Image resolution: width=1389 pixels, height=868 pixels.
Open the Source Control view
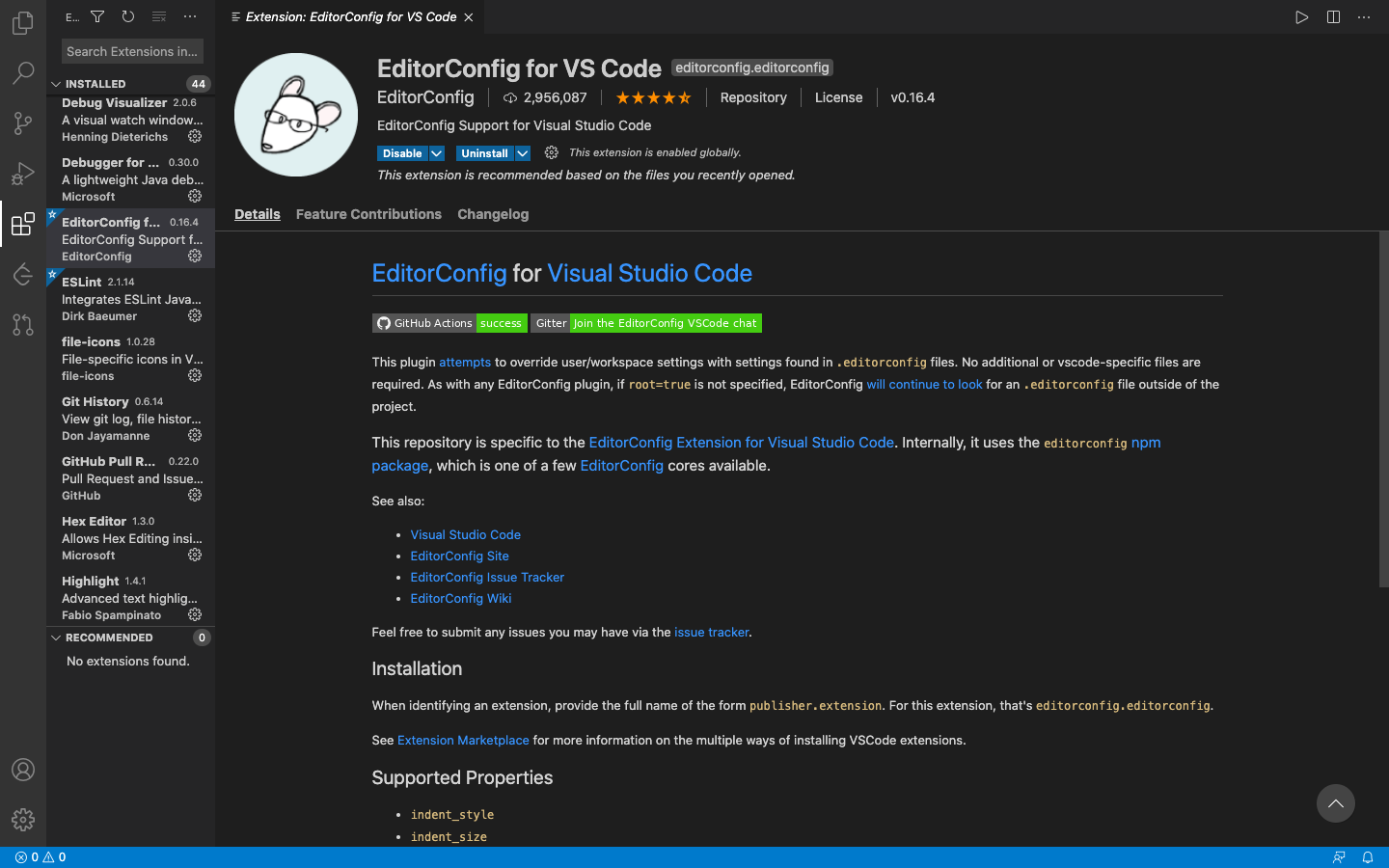pos(23,123)
